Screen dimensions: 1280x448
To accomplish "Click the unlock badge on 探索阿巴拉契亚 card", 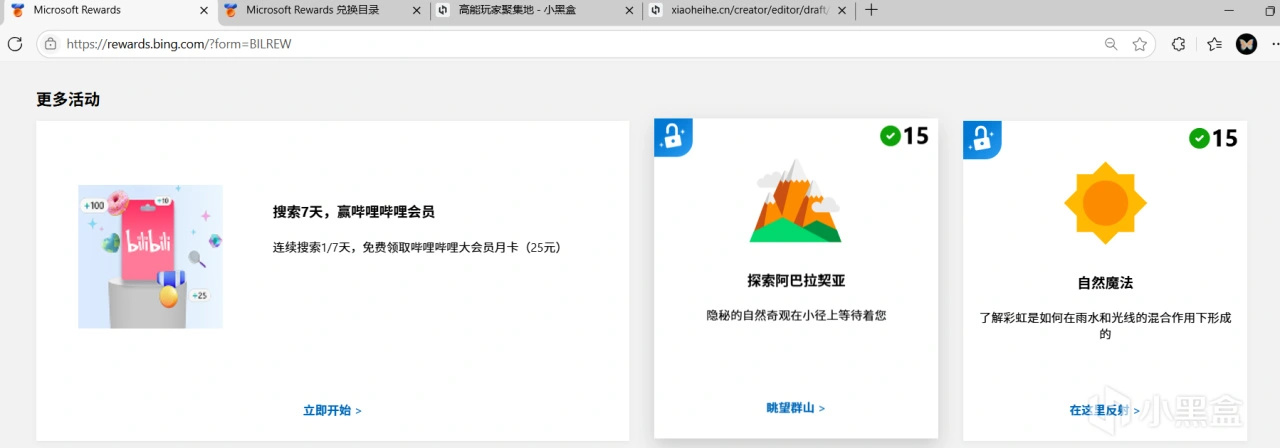I will (x=674, y=138).
